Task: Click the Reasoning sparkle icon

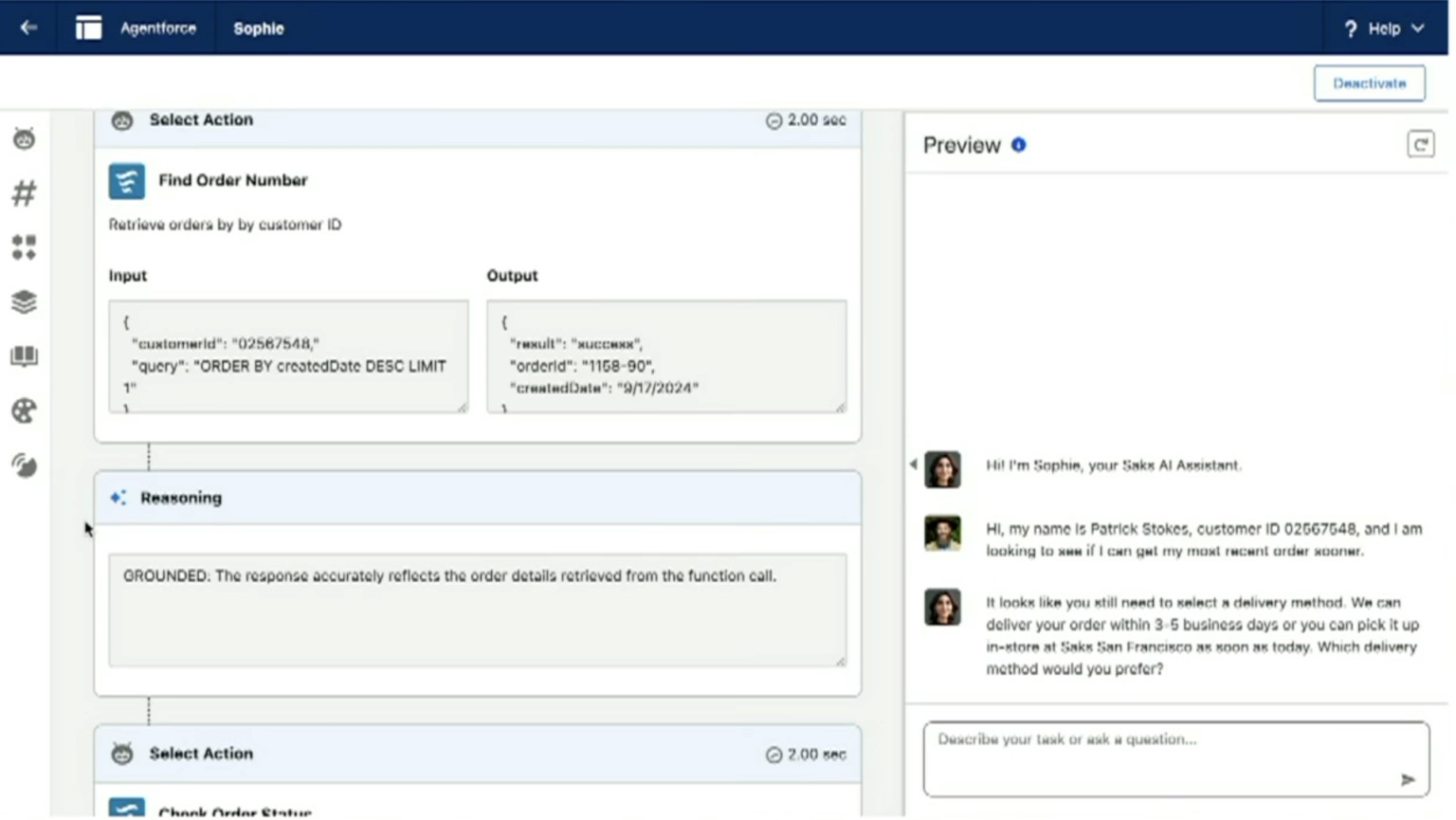Action: tap(118, 498)
